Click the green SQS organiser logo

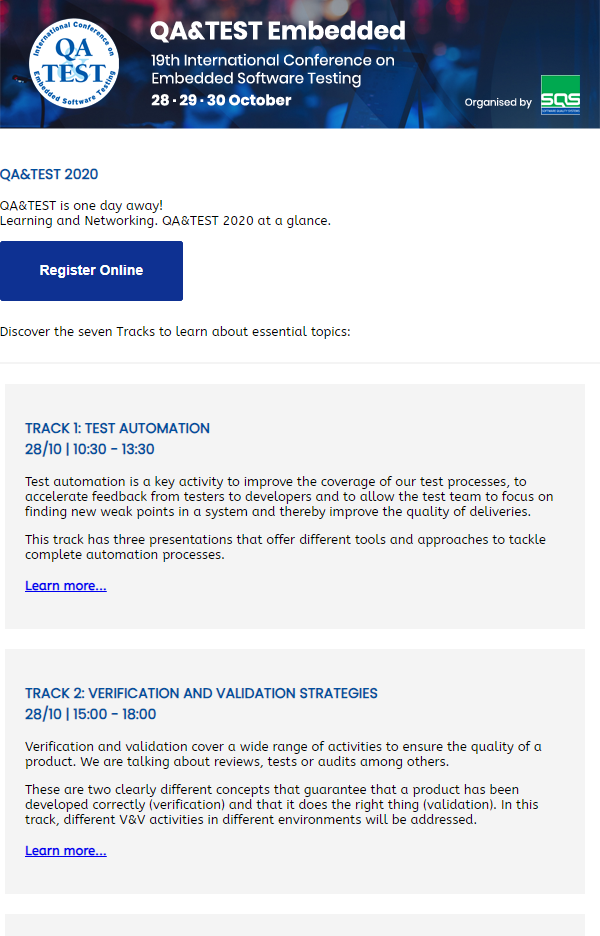click(x=560, y=95)
